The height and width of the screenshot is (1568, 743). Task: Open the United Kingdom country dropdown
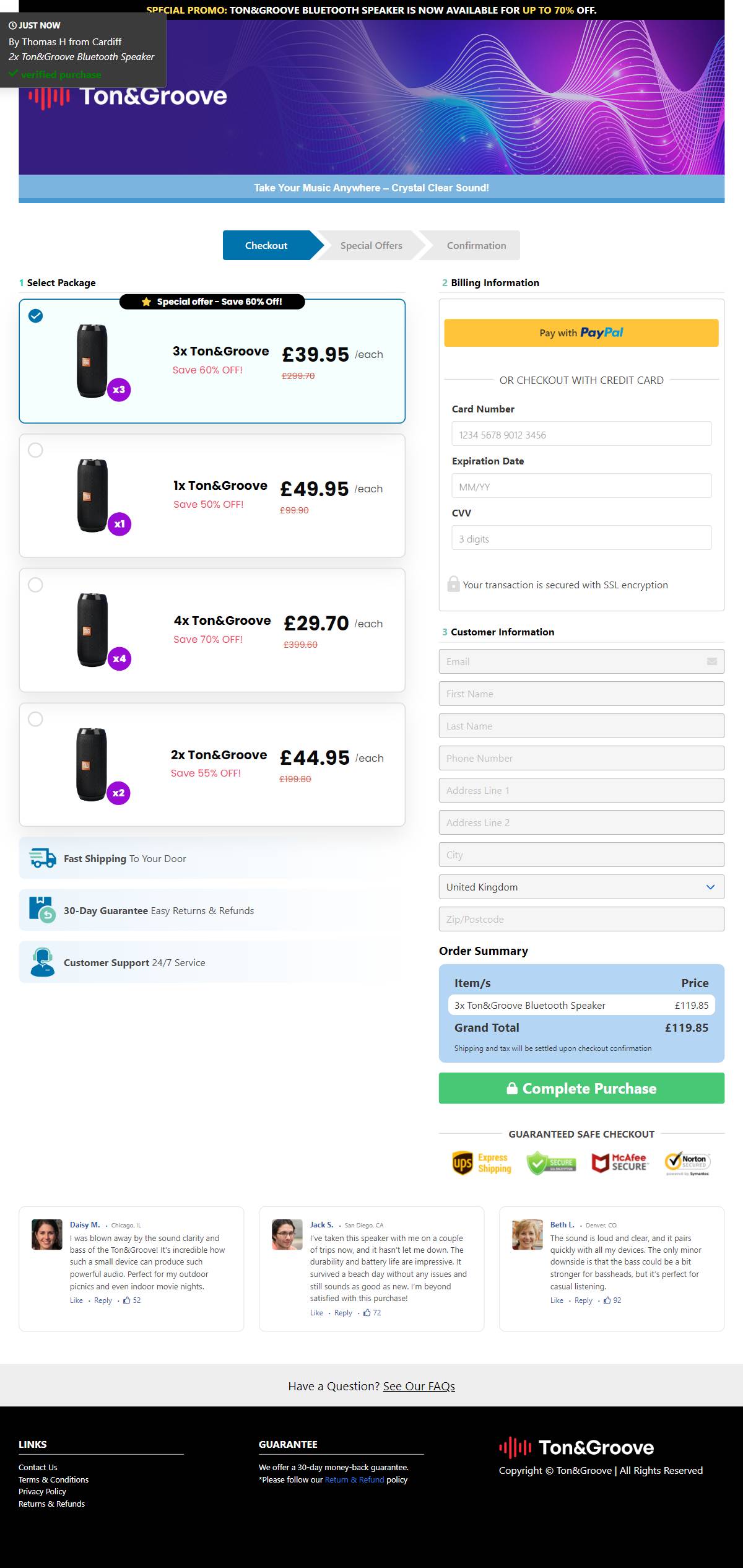tap(581, 887)
